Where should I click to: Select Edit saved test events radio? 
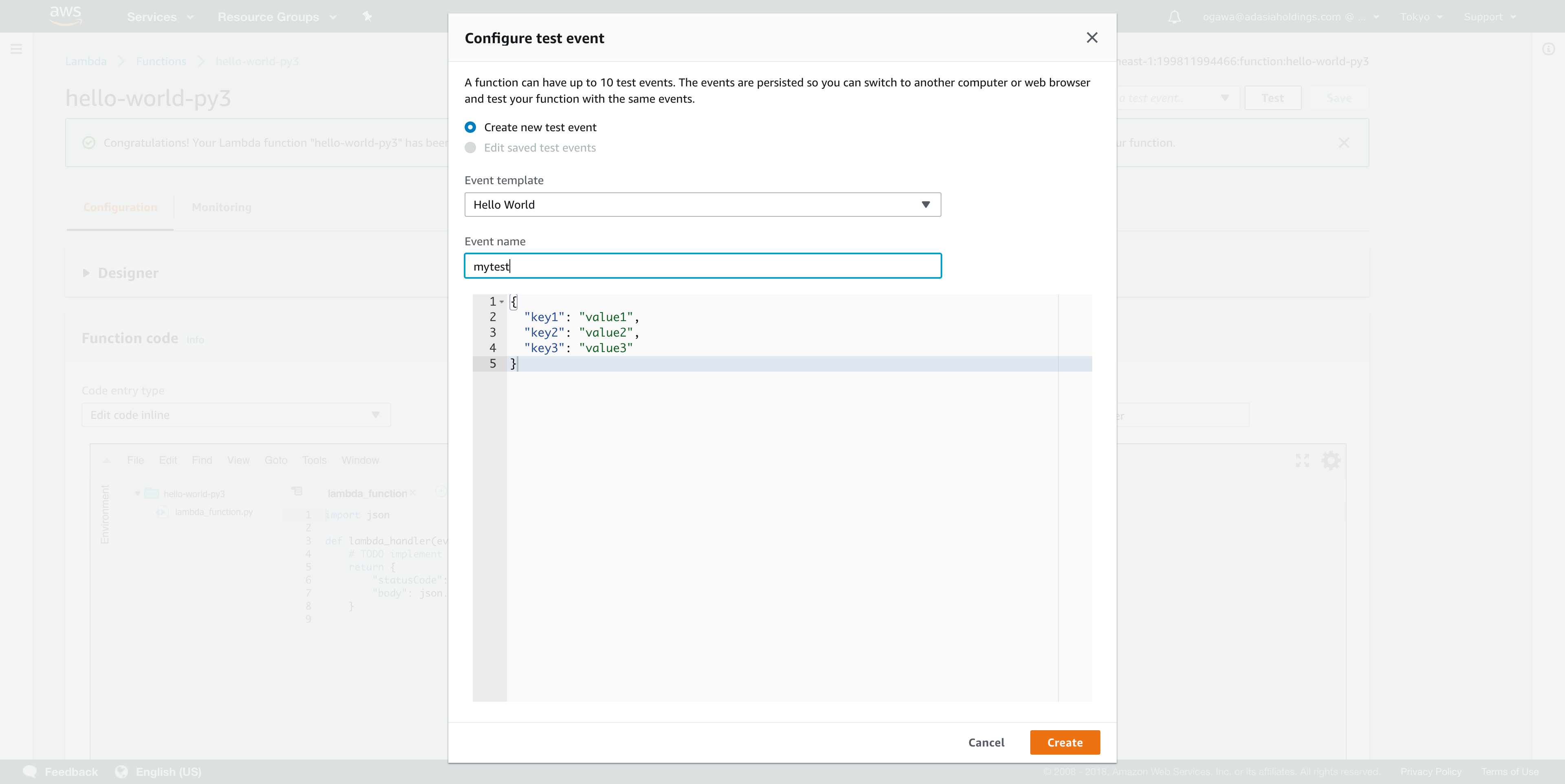pos(470,148)
